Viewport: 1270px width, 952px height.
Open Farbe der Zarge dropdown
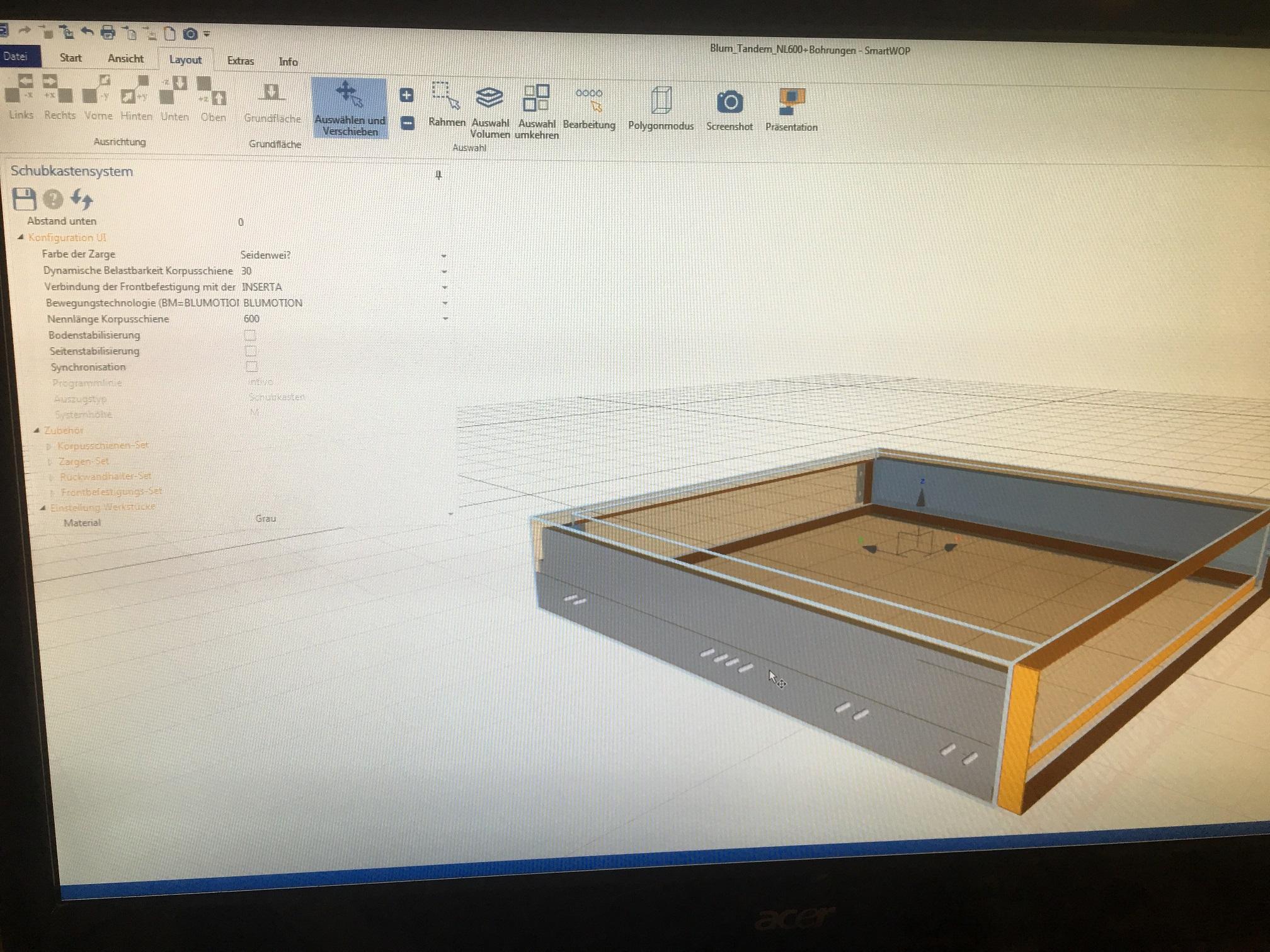pos(443,256)
